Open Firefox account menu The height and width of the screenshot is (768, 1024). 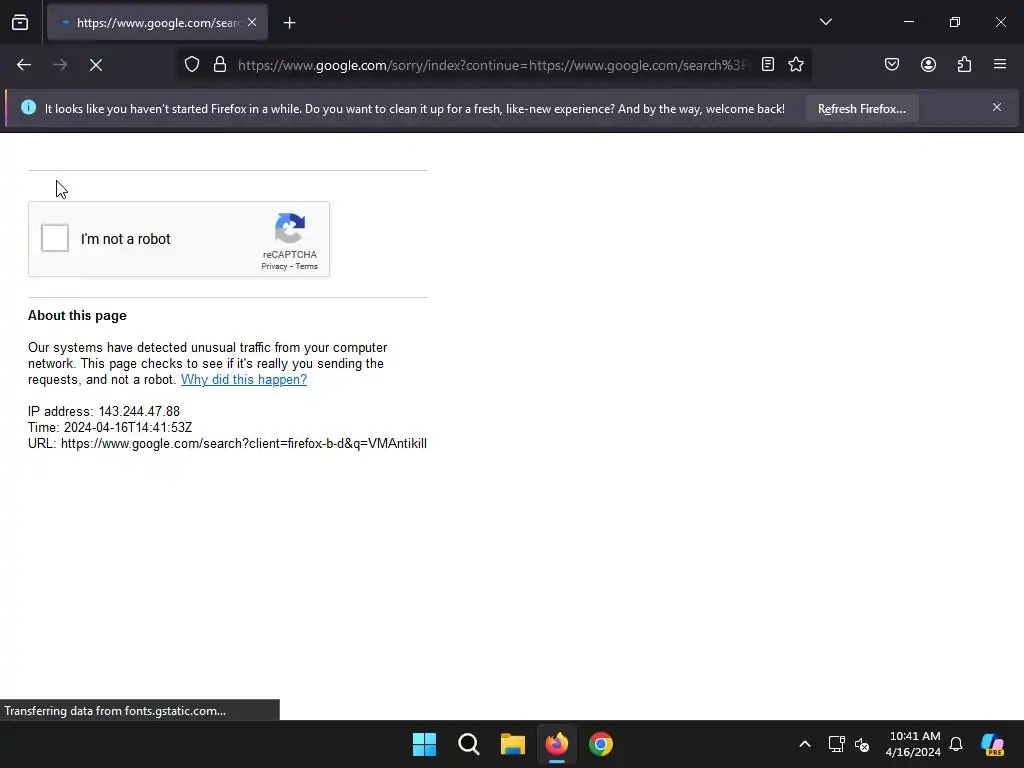coord(928,65)
